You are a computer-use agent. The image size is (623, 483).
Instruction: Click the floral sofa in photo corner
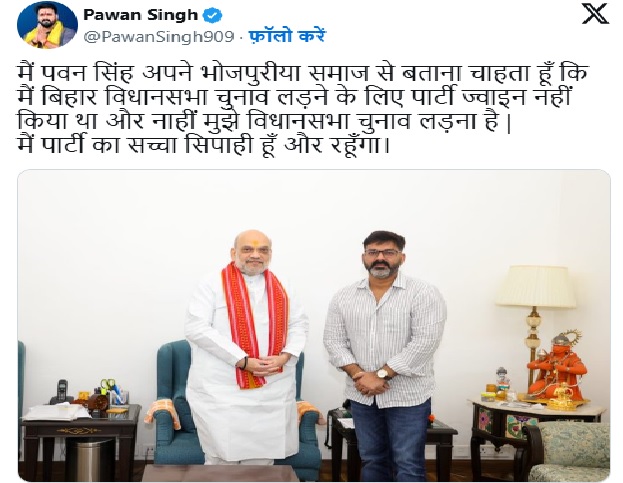(x=567, y=451)
